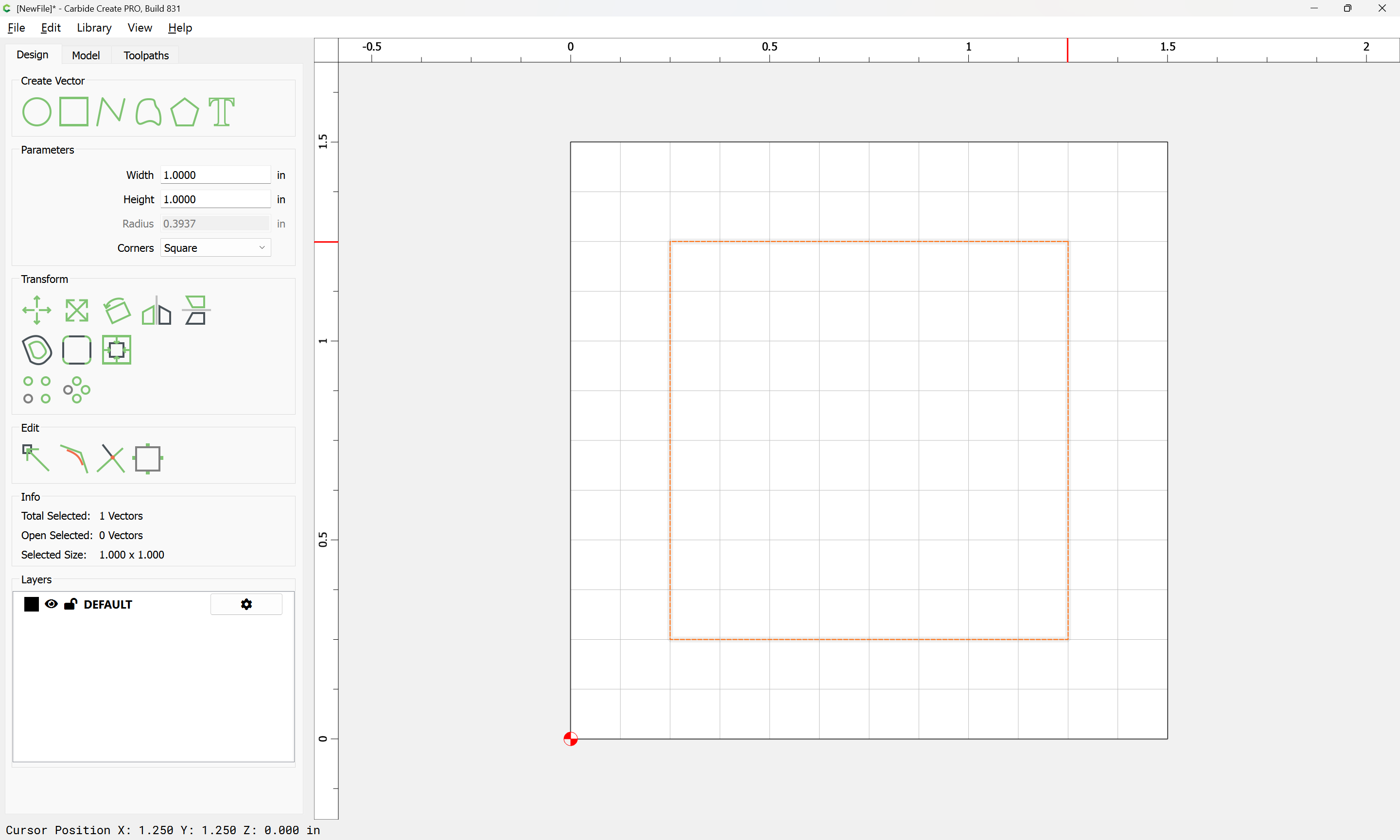Pick the Polyline drawing tool
Image resolution: width=1400 pixels, height=840 pixels.
[x=110, y=111]
